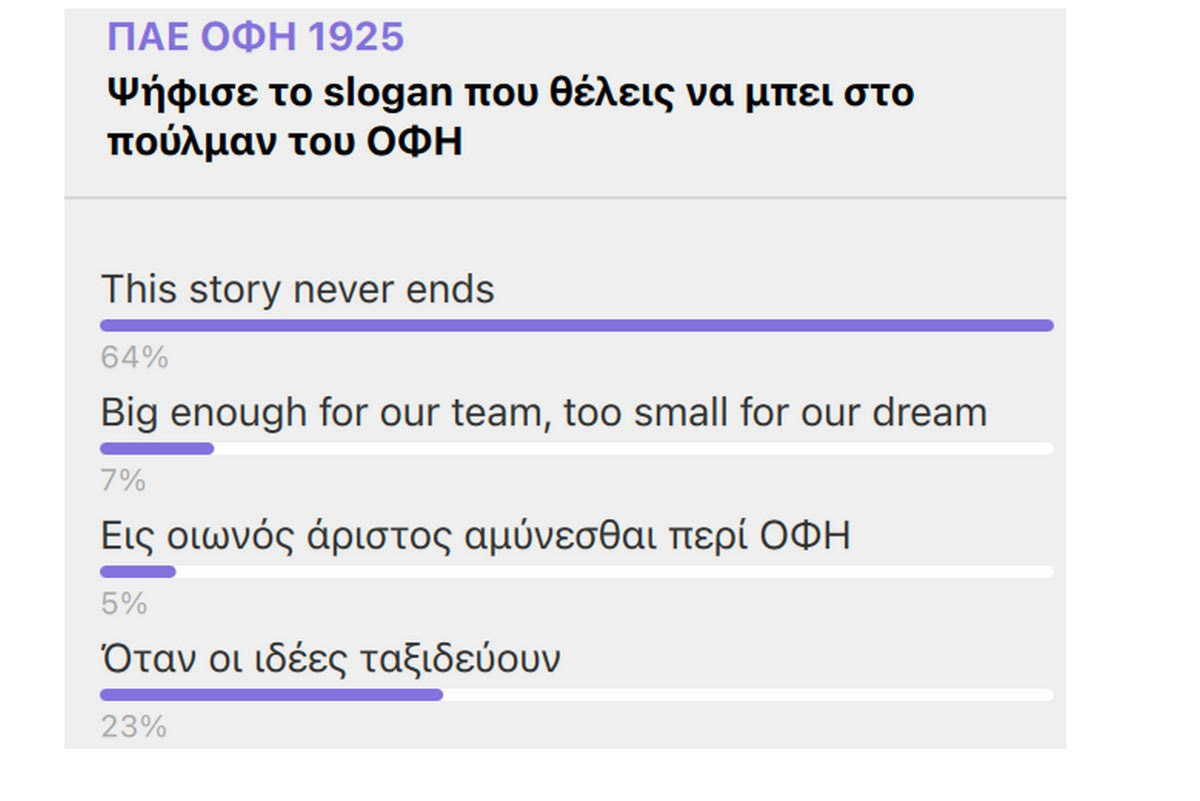Vote for 'This story never ends'
The image size is (1200, 801).
coord(298,290)
